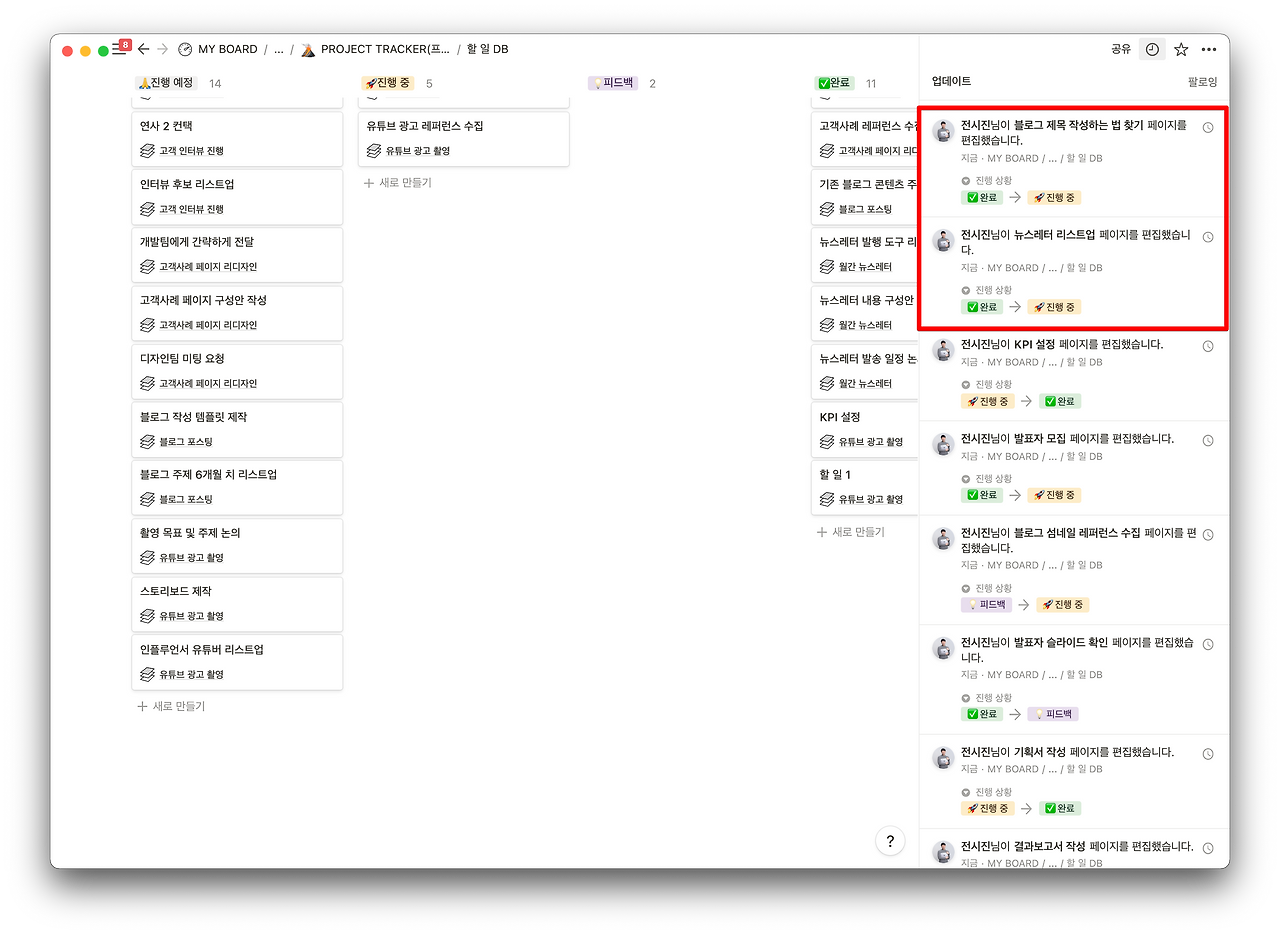Switch to the 업데이트 tab
Screen dimensions: 1280x935
[951, 81]
